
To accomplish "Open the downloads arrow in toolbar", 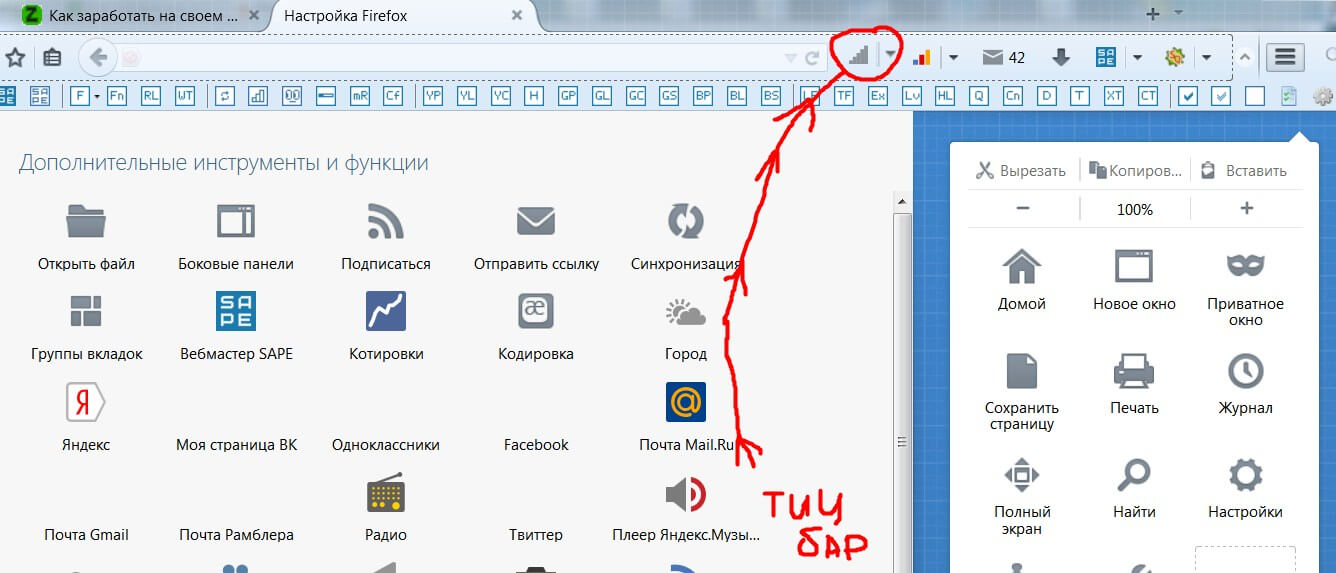I will (1061, 57).
